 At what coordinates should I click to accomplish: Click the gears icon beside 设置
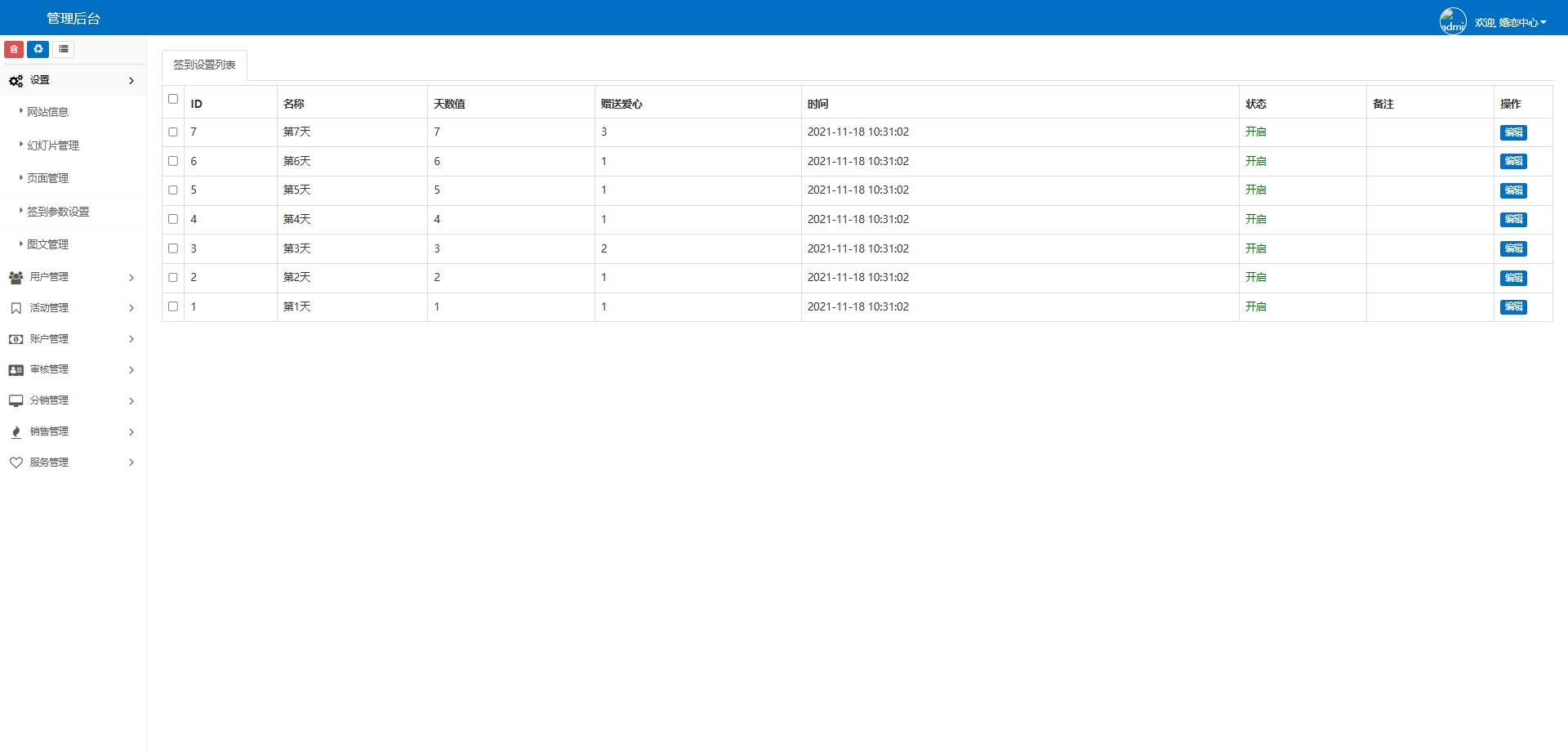click(x=16, y=81)
